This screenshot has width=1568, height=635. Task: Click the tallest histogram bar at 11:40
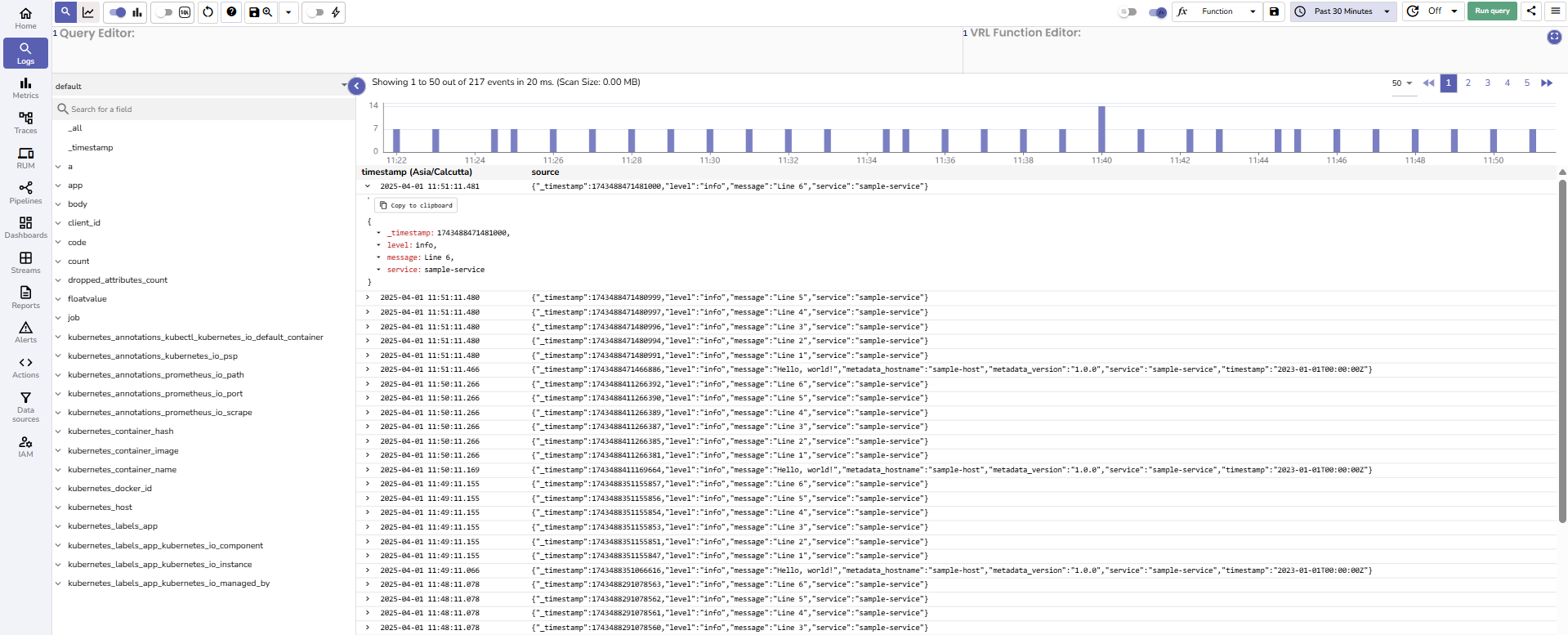[1101, 129]
